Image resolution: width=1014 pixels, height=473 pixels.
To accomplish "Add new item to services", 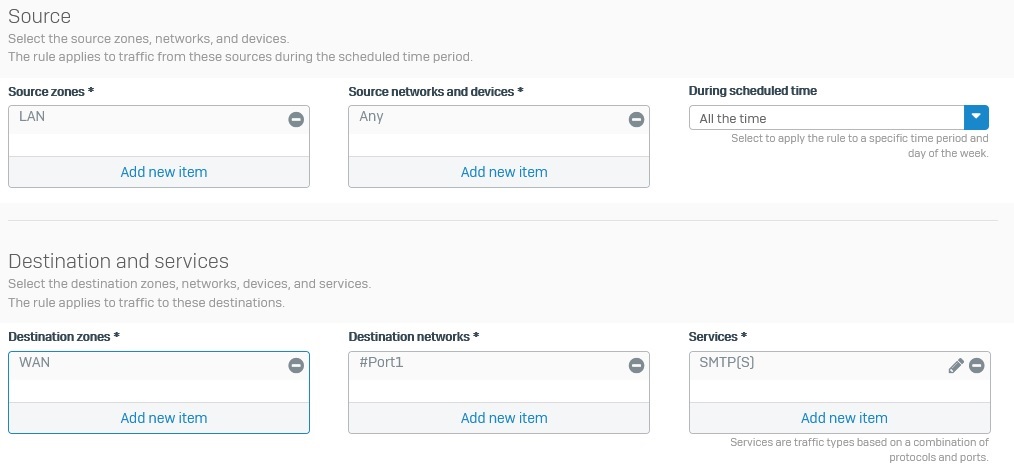I will (844, 418).
